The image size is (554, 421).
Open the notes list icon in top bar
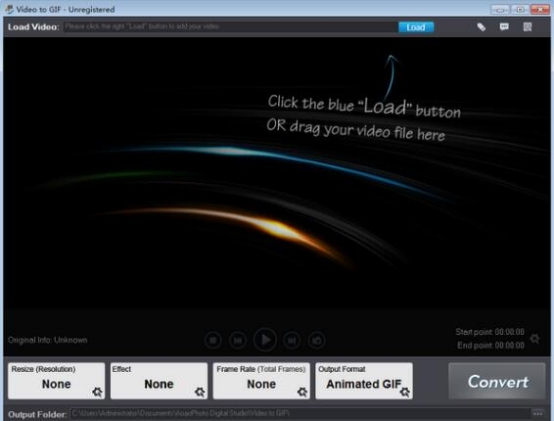tap(528, 27)
